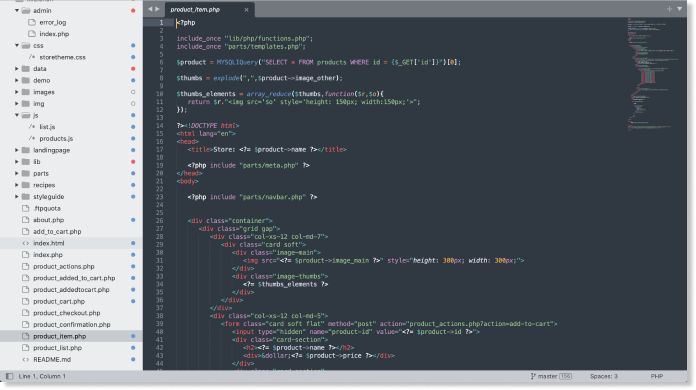The image size is (696, 390).
Task: Open products.js file
Action: click(56, 138)
